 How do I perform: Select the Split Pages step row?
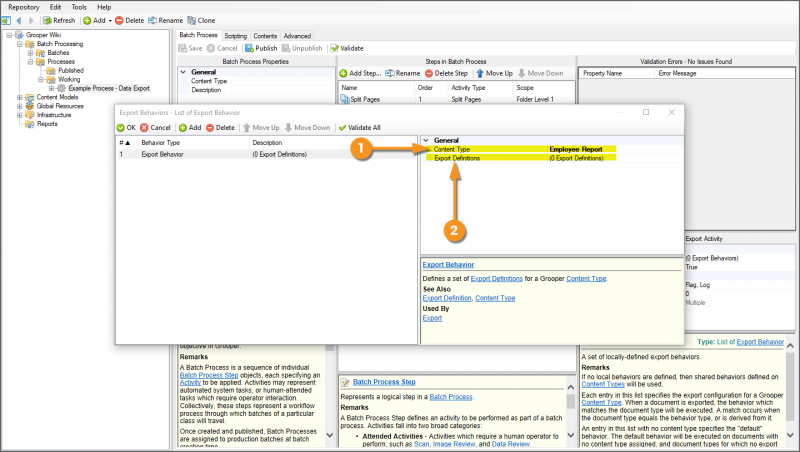coord(457,99)
